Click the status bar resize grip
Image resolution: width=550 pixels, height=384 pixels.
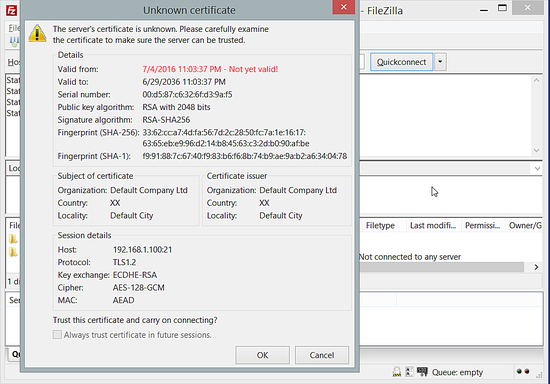point(539,375)
